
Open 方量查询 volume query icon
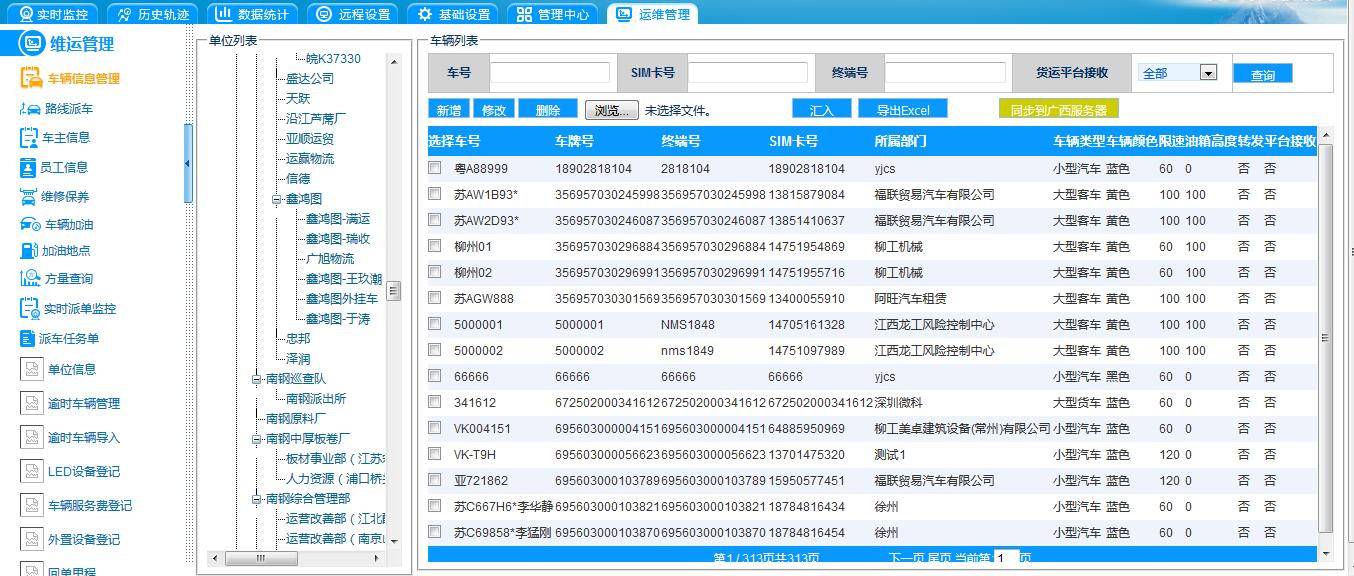pos(29,278)
